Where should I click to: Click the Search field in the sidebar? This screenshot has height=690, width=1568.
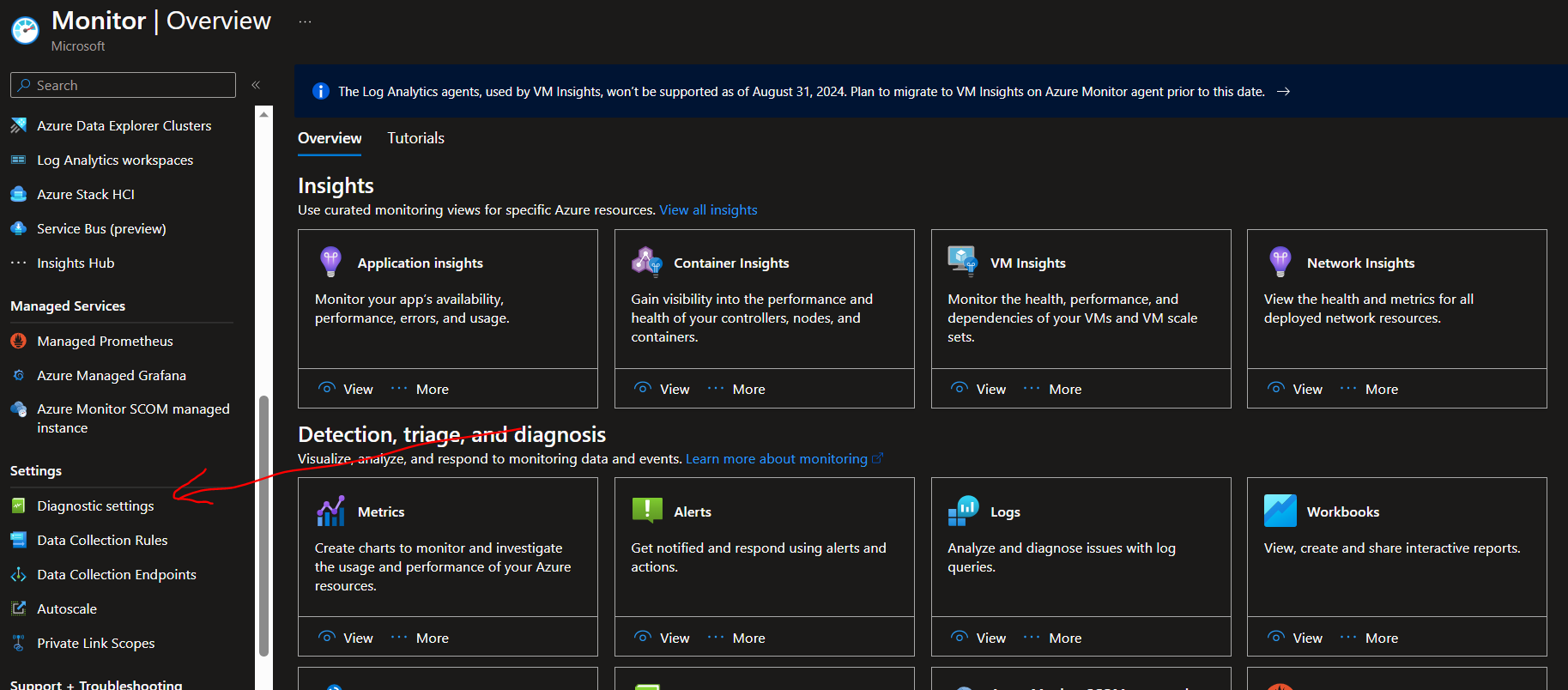coord(124,85)
